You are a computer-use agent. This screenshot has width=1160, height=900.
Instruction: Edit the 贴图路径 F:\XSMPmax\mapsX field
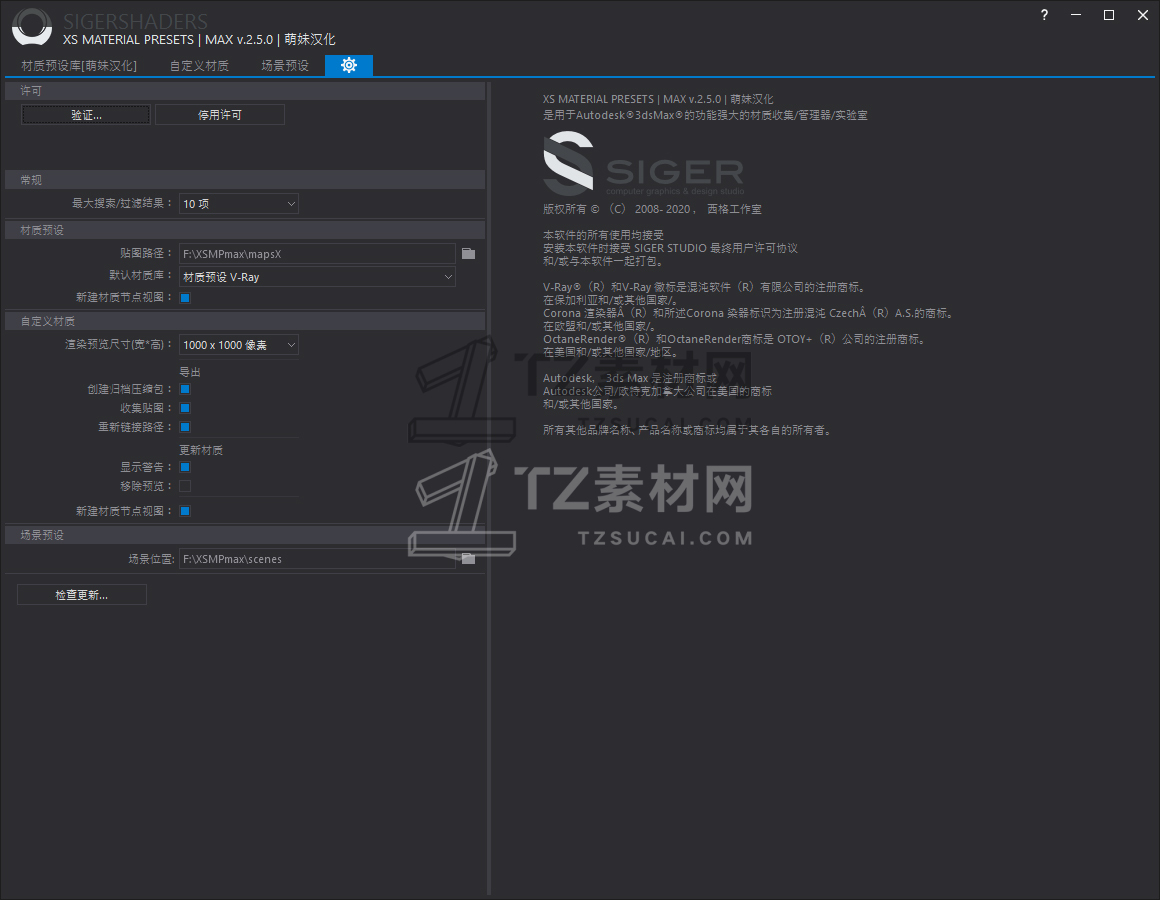tap(317, 254)
